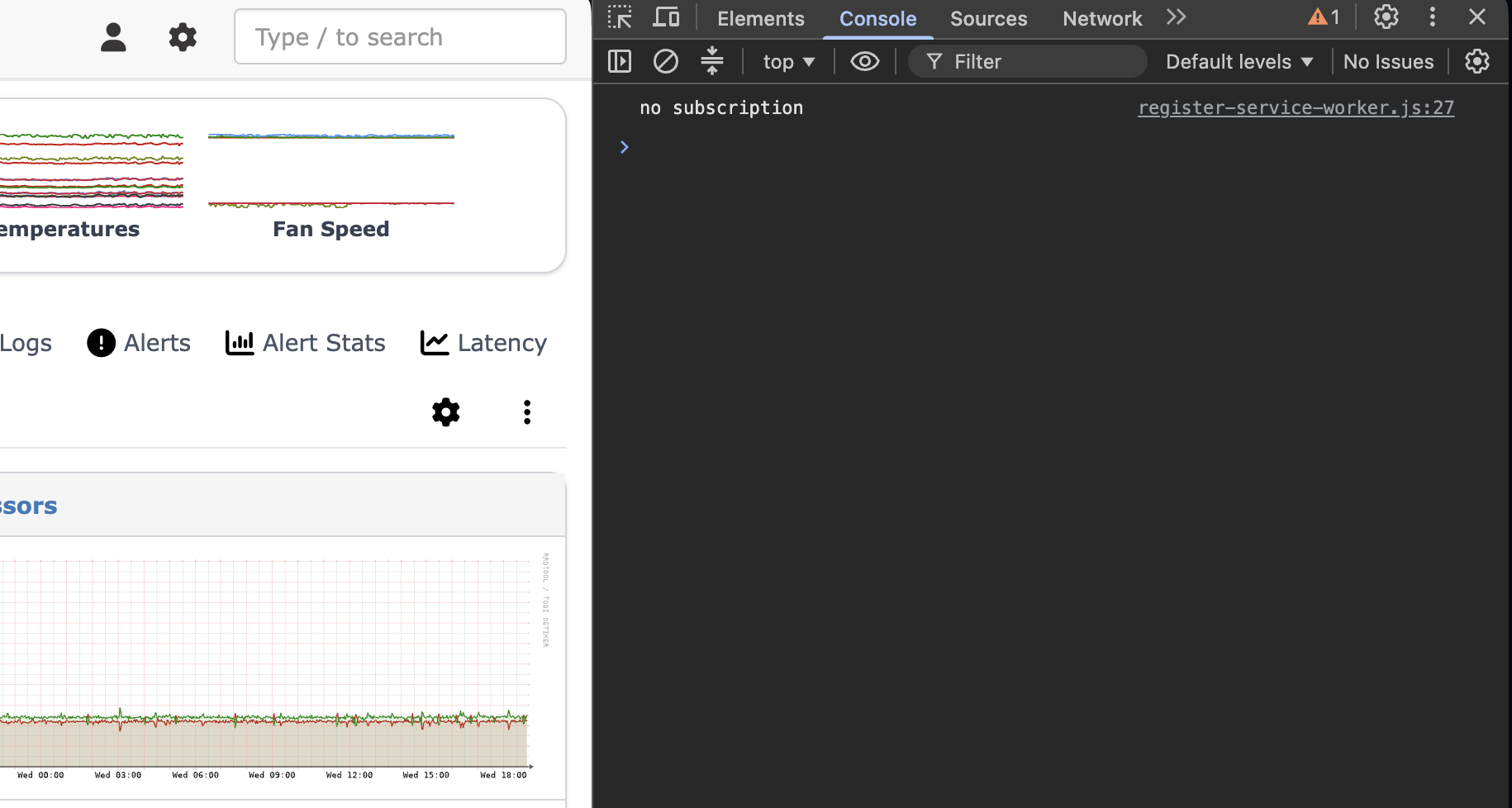Viewport: 1512px width, 808px height.
Task: Open global settings gear beside search
Action: coord(183,37)
